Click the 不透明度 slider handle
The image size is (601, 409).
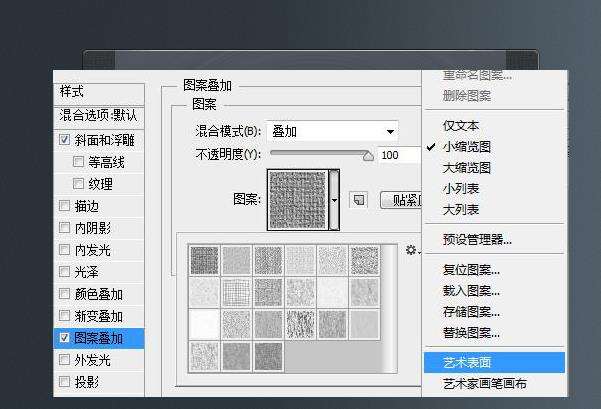tap(368, 155)
